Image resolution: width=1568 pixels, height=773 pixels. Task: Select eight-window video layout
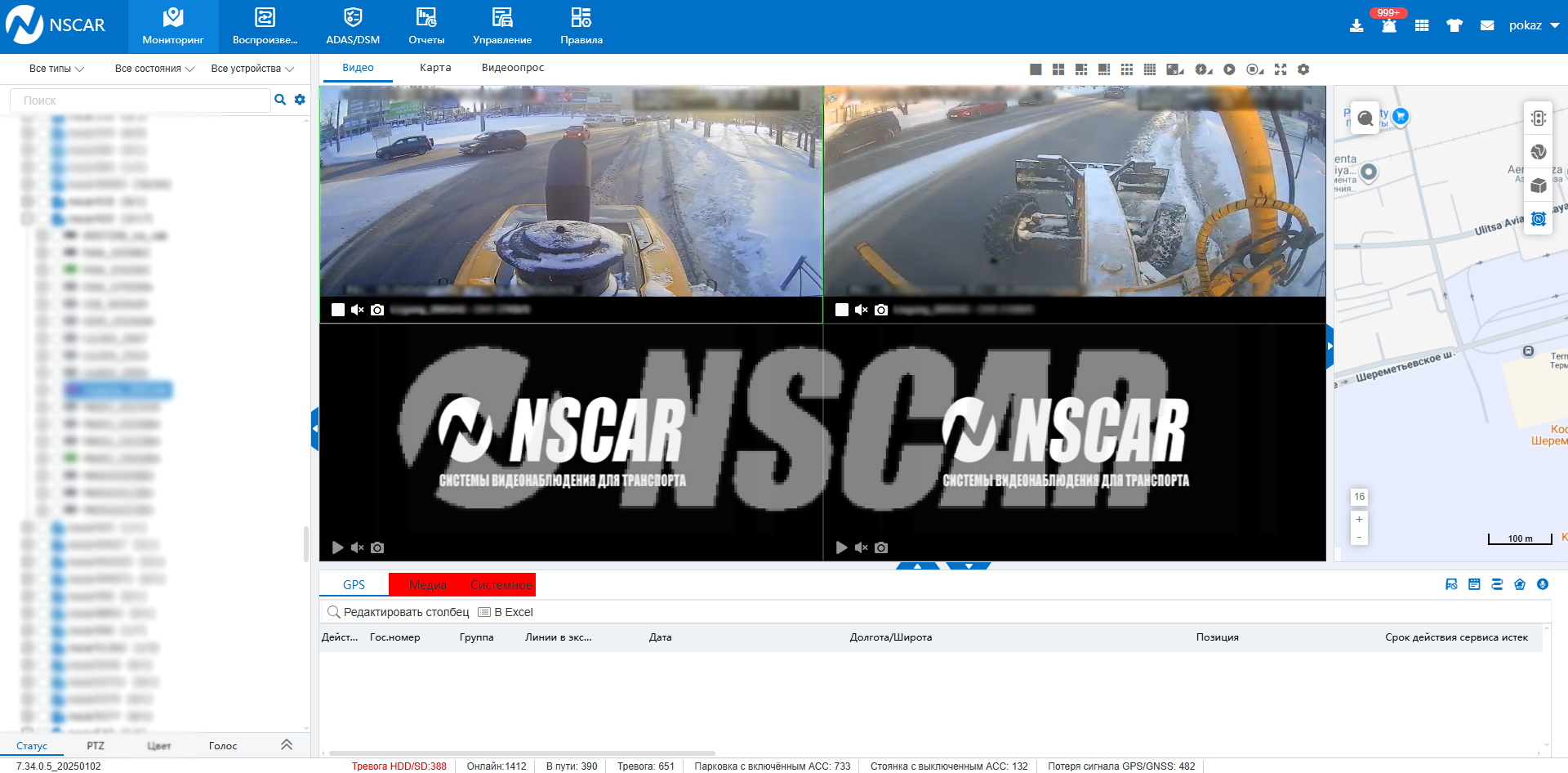pyautogui.click(x=1104, y=69)
